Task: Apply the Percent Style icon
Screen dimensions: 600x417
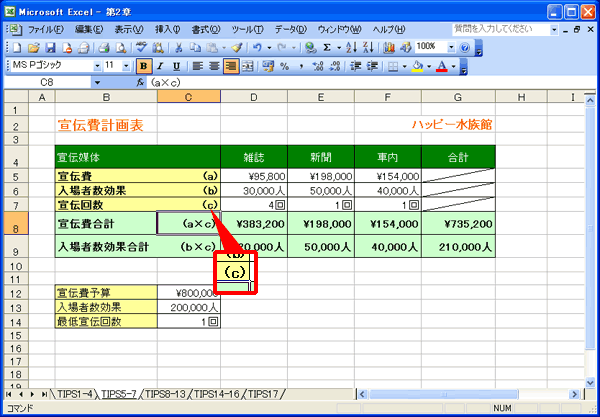Action: [x=285, y=67]
